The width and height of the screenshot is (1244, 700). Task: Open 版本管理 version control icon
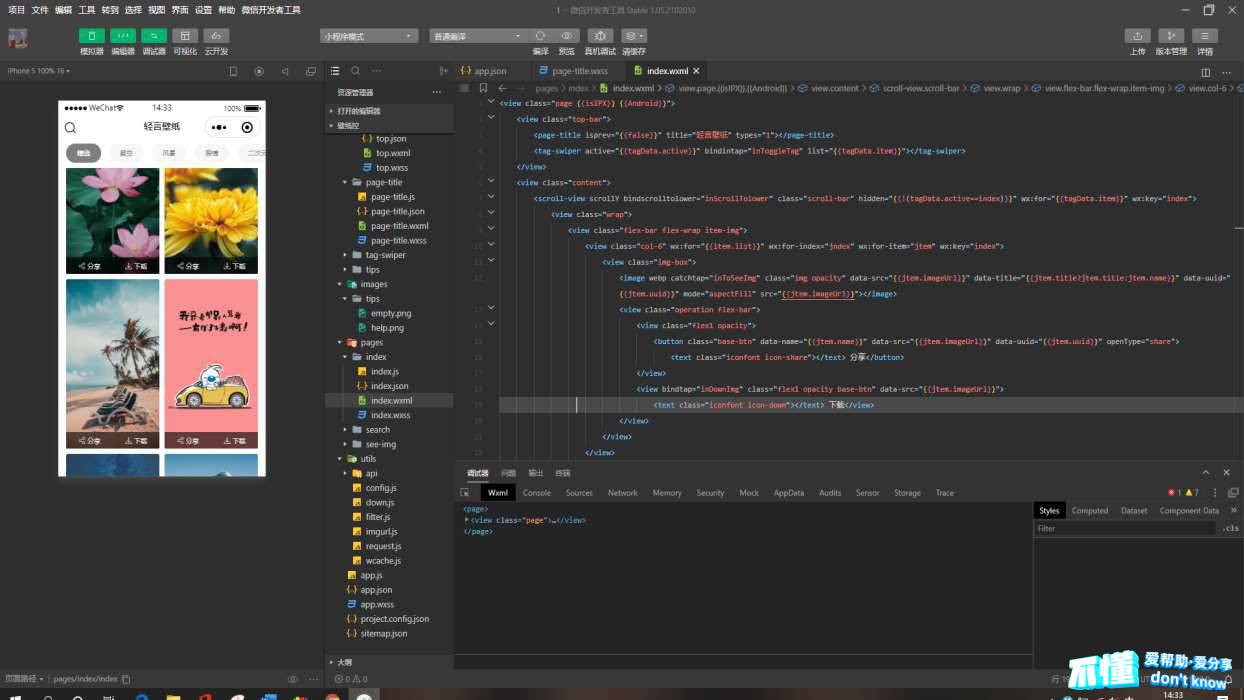pyautogui.click(x=1171, y=36)
